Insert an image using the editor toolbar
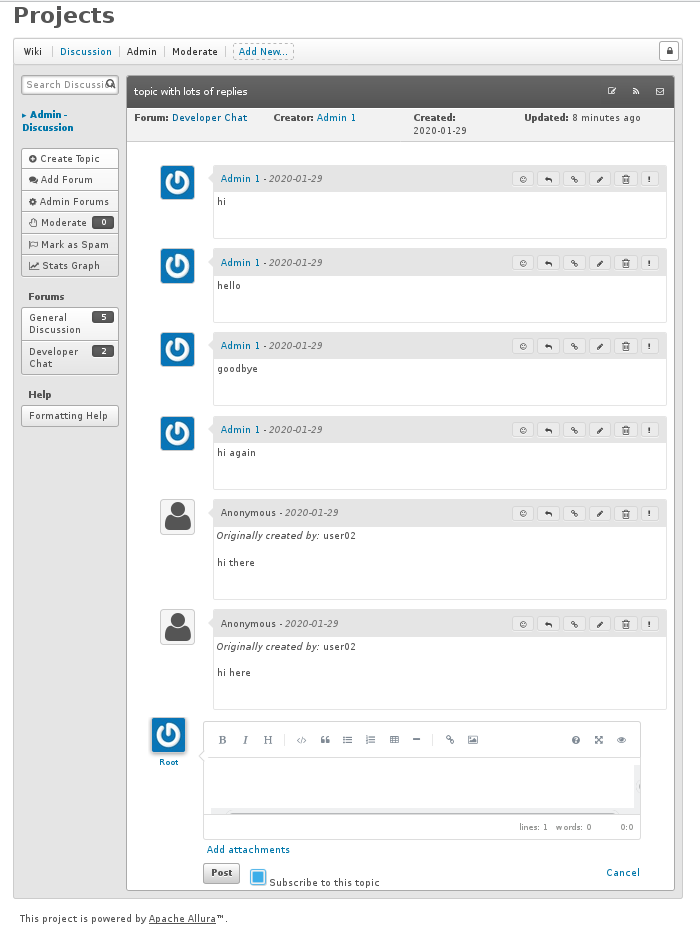The height and width of the screenshot is (937, 700). point(473,740)
